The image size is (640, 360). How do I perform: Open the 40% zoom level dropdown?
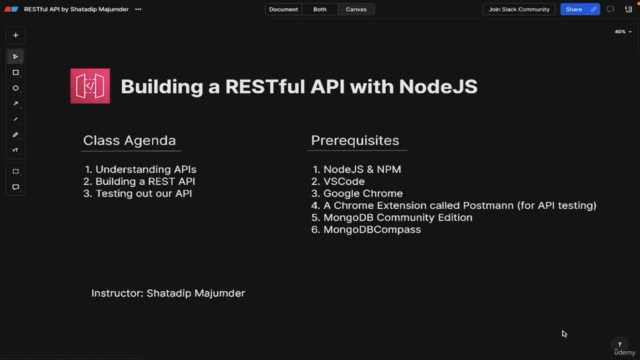click(623, 31)
